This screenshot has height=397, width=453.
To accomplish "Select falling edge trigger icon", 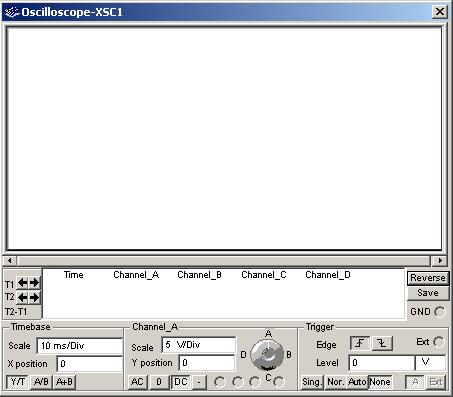I will click(x=382, y=343).
